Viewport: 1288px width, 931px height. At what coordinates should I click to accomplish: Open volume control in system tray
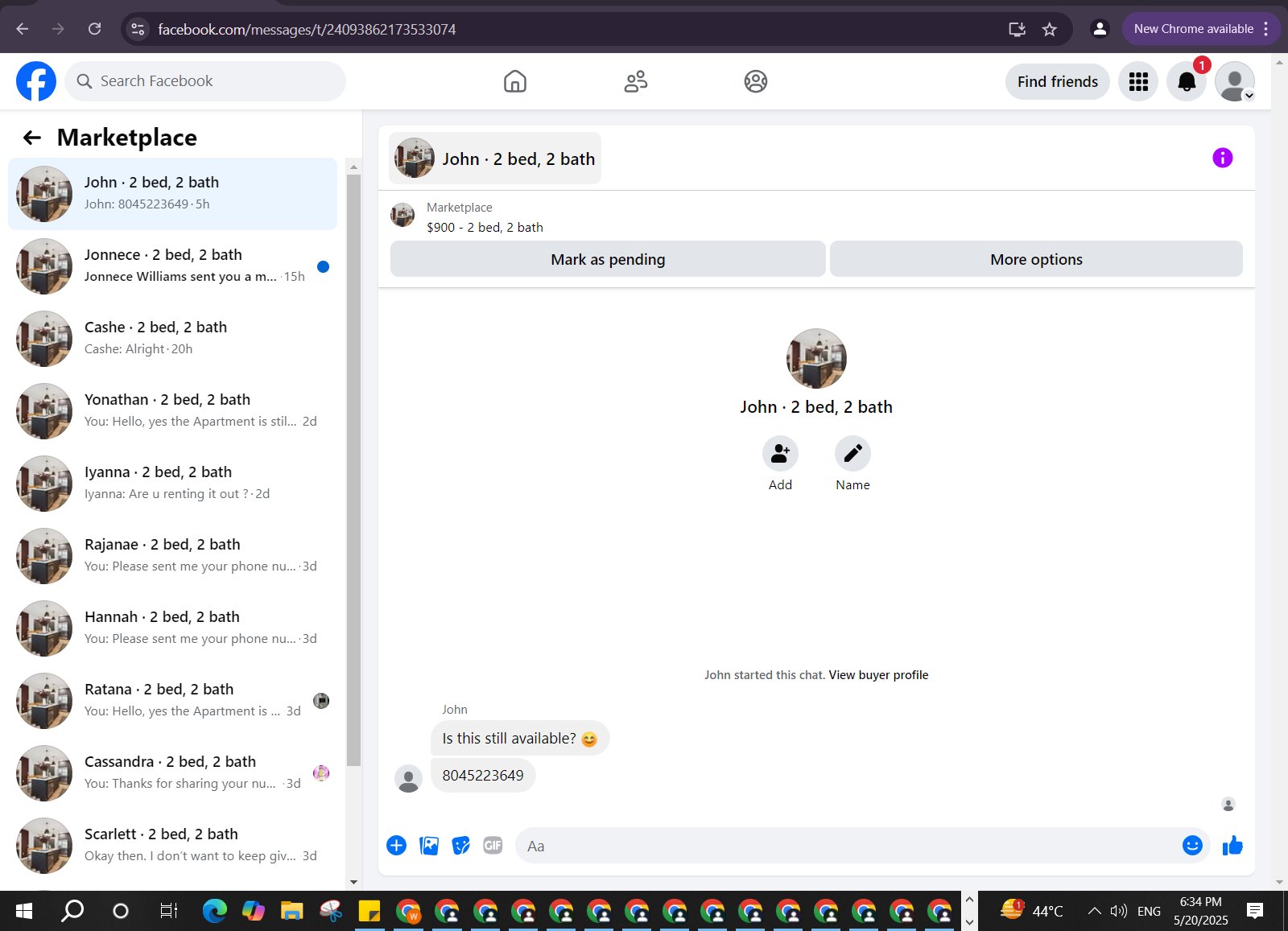[1118, 911]
